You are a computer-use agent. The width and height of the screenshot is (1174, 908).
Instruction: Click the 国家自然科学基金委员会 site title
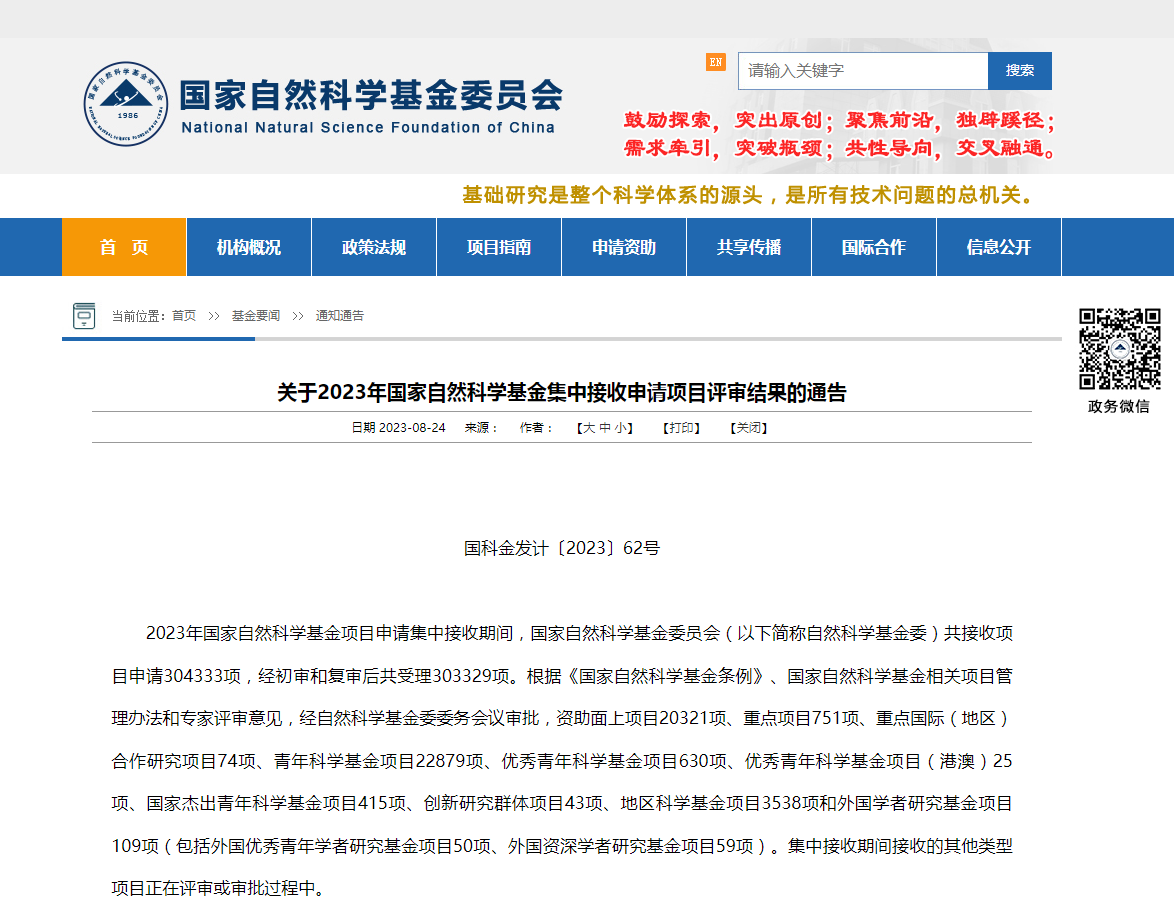click(x=371, y=95)
